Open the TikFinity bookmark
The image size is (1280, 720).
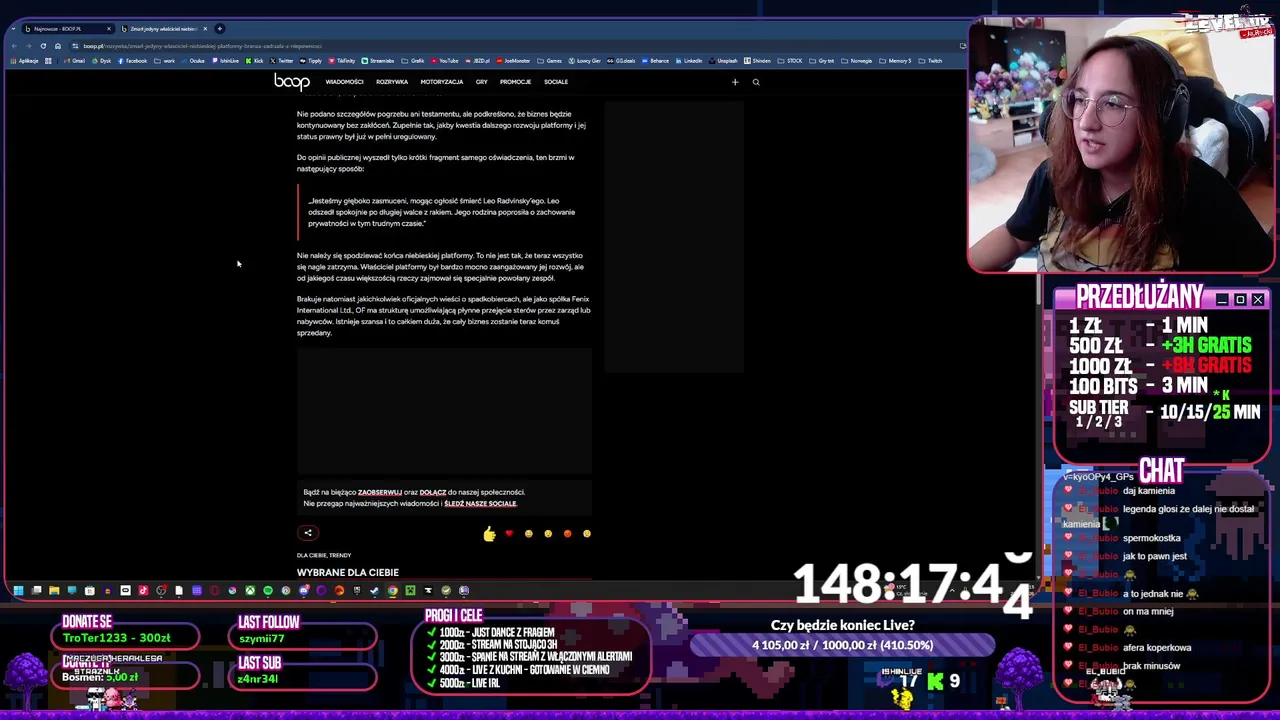(342, 61)
